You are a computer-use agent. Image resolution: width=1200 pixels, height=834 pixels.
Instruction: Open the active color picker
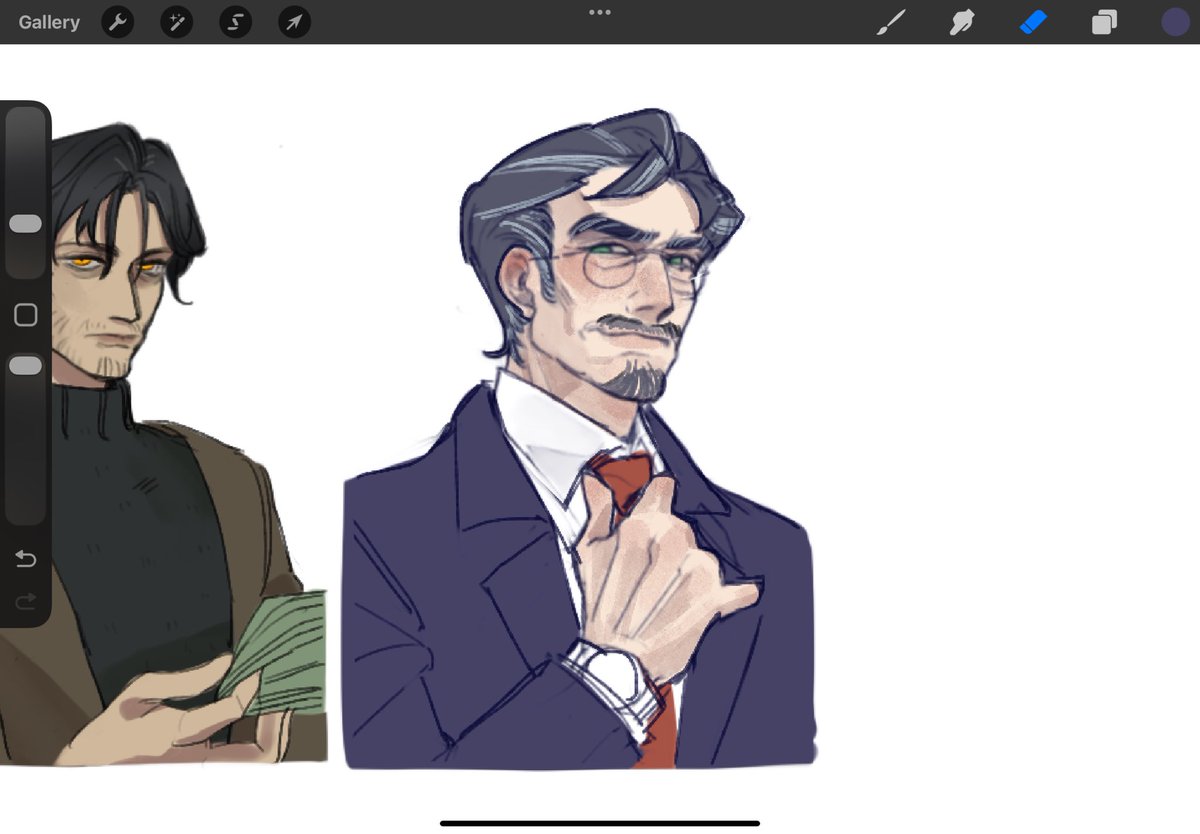(x=1175, y=22)
